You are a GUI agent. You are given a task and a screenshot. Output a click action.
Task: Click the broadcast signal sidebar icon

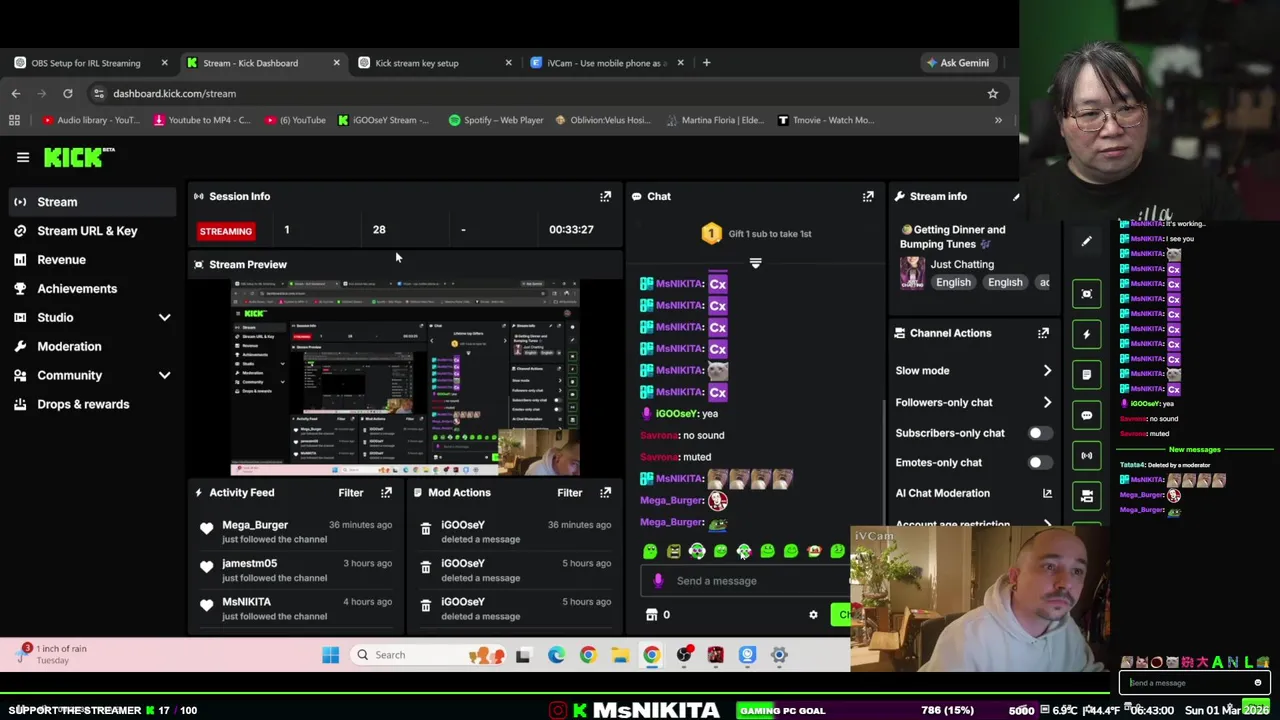[1087, 455]
